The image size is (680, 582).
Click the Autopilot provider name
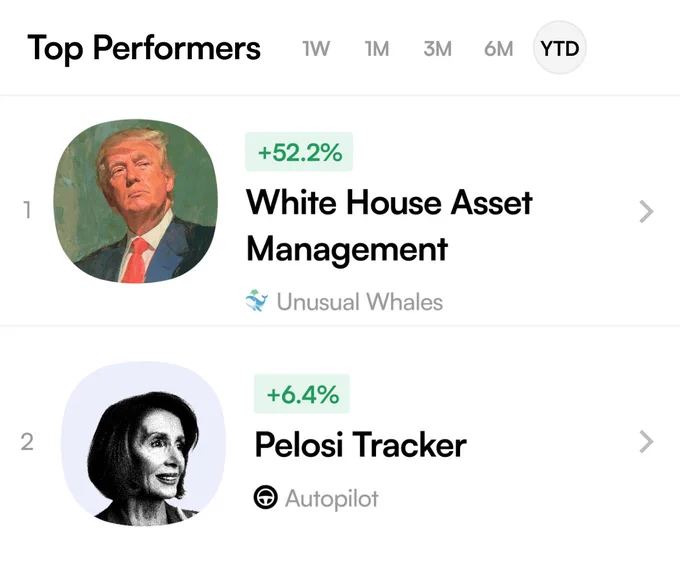point(331,499)
